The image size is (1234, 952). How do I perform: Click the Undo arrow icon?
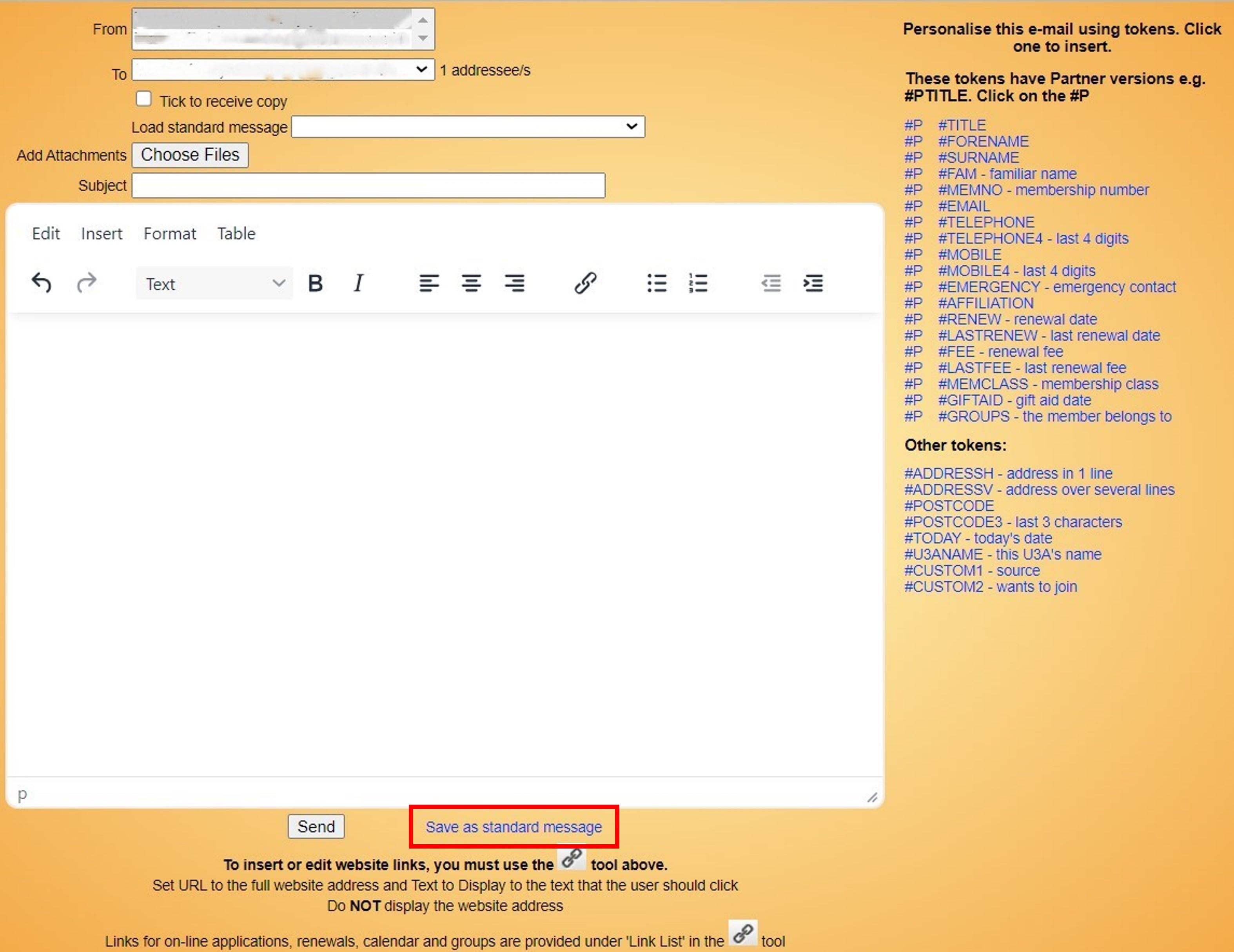pos(41,283)
